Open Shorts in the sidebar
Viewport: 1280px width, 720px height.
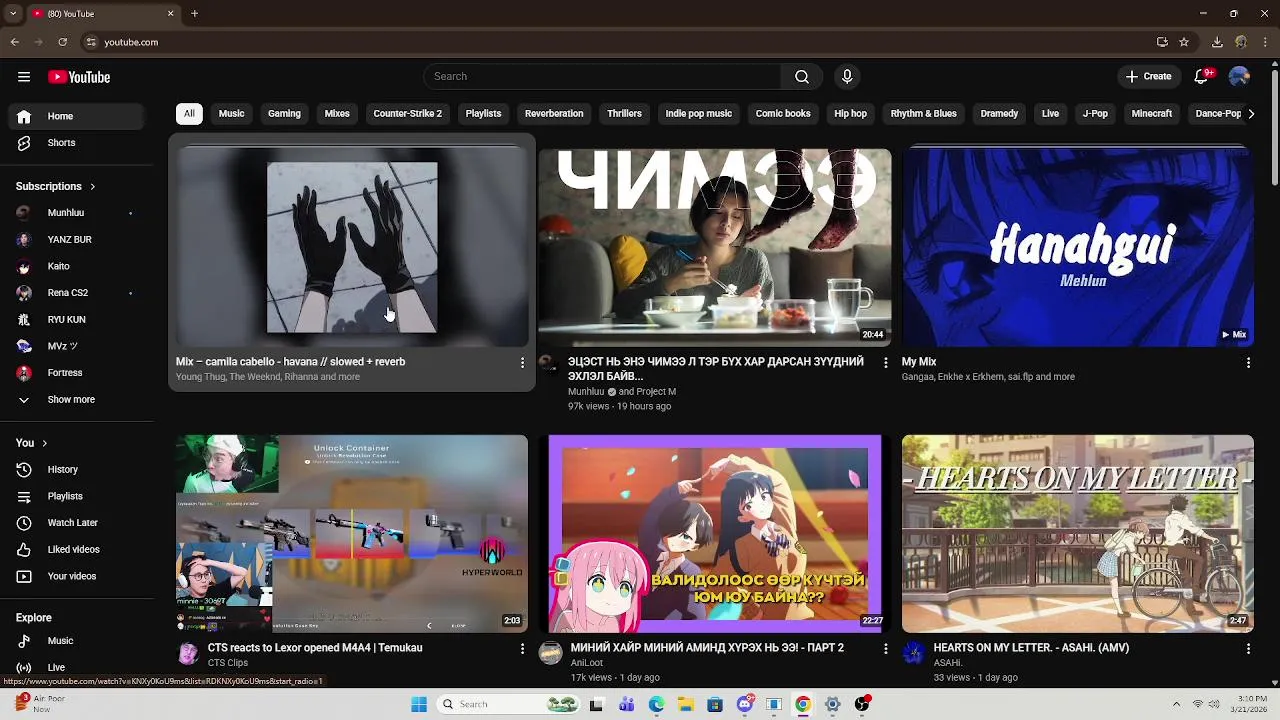point(77,143)
